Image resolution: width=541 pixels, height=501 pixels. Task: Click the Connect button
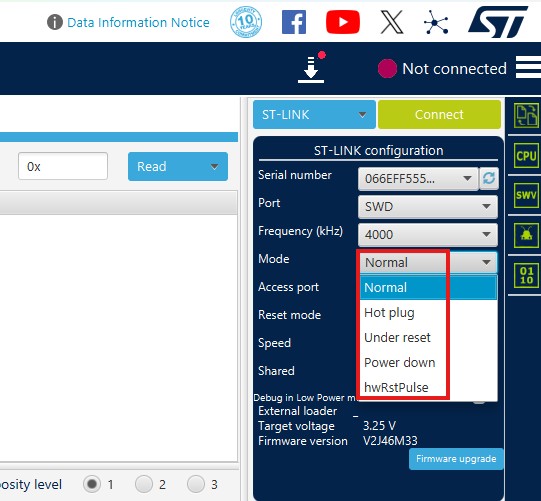439,115
